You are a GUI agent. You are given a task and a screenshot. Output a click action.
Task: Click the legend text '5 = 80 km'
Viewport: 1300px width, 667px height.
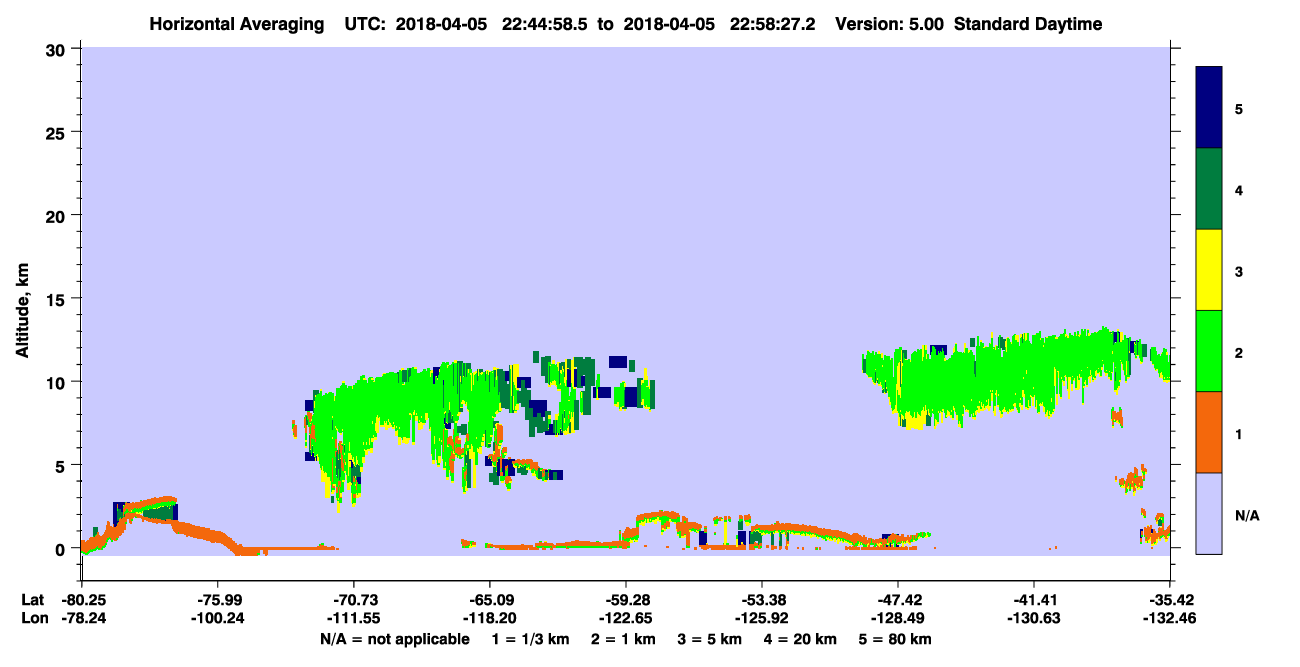tap(896, 639)
